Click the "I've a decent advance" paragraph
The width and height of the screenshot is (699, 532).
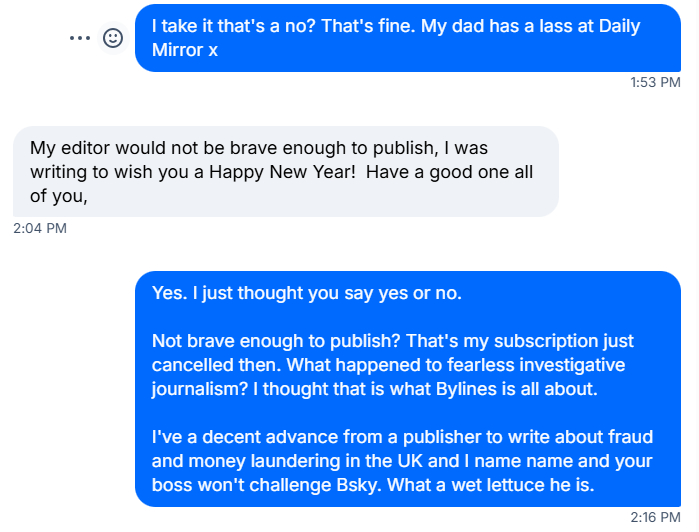tap(410, 462)
